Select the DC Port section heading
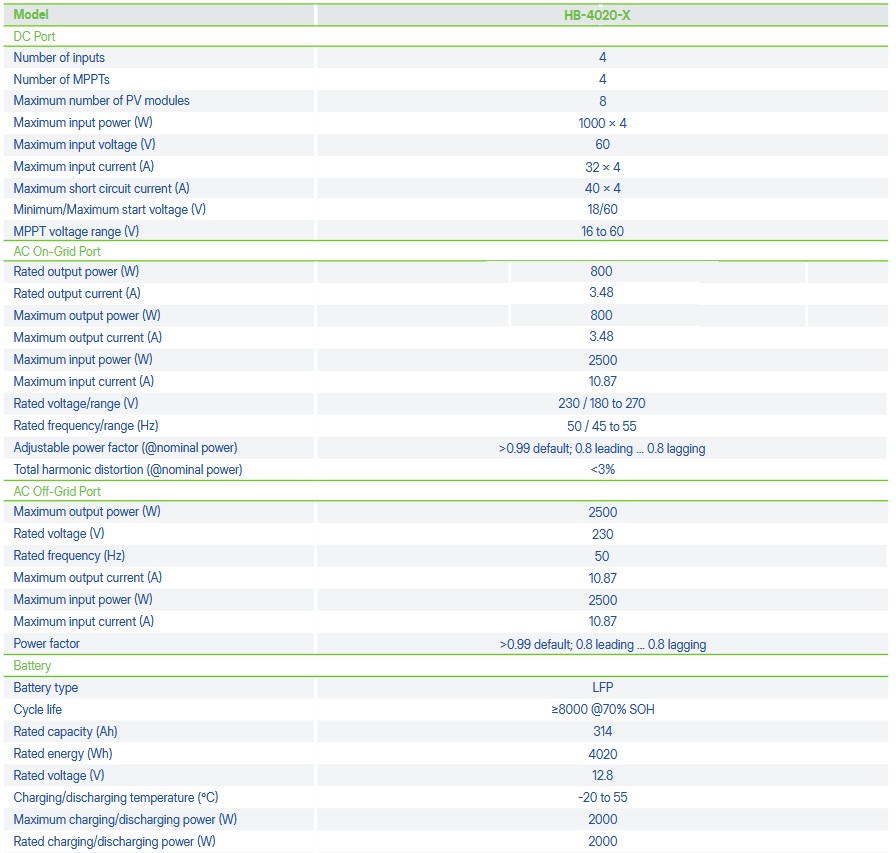 tap(34, 37)
